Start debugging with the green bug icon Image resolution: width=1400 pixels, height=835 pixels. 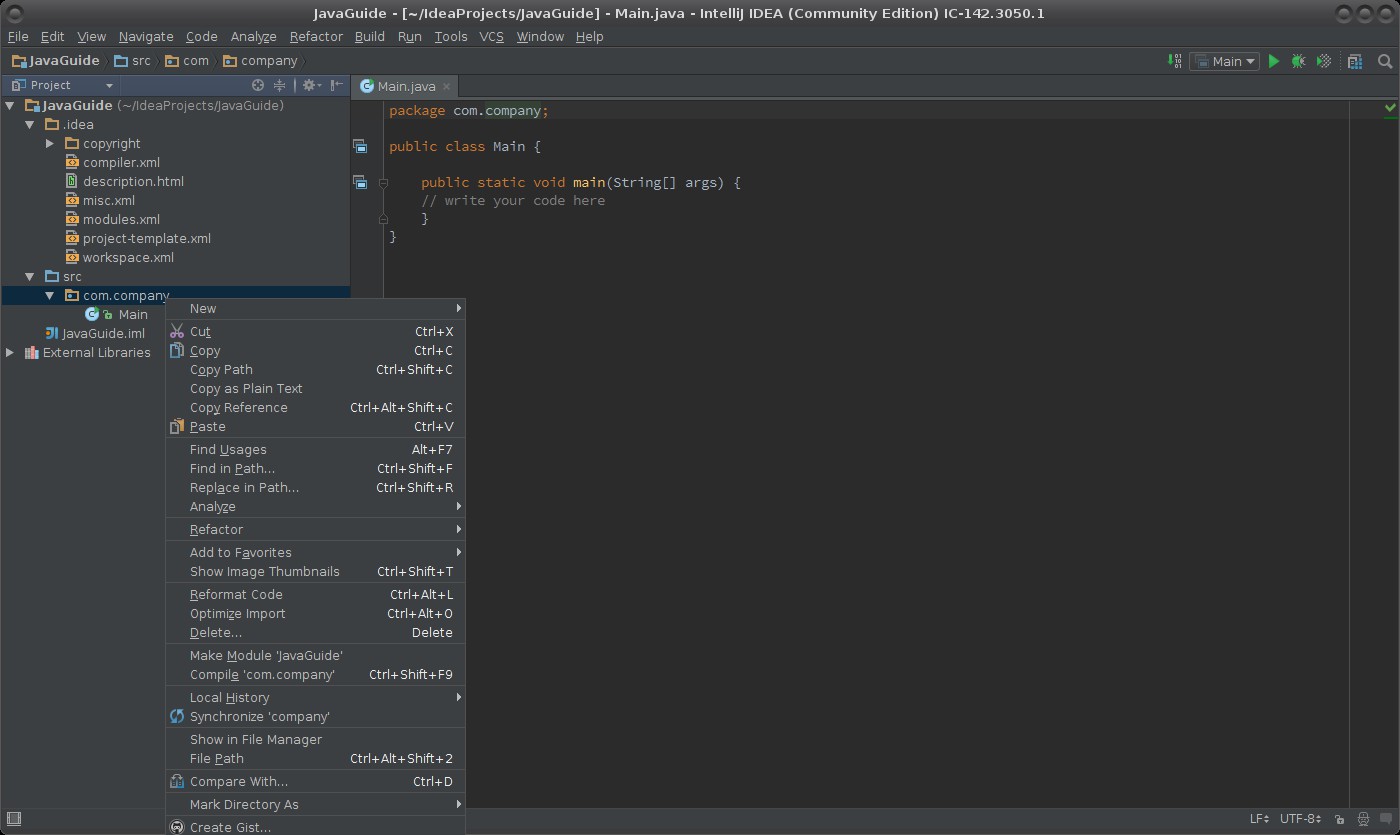coord(1298,61)
